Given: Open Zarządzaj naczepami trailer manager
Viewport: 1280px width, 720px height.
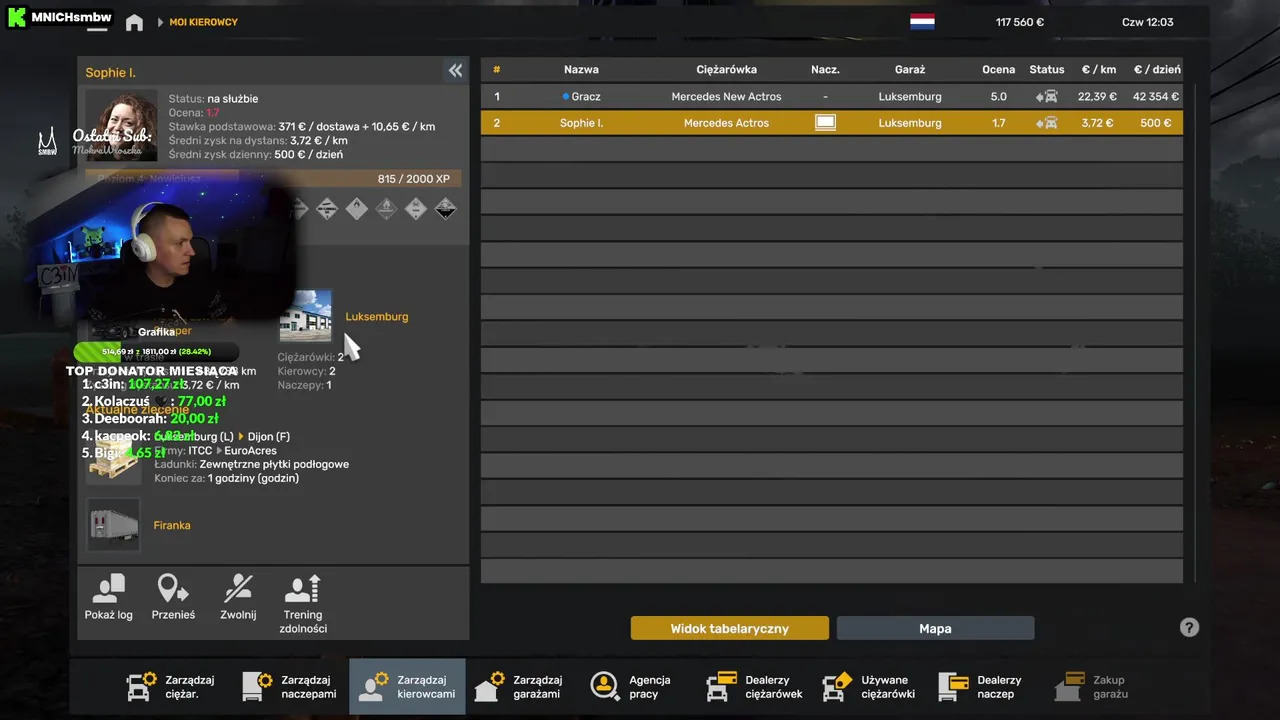Looking at the screenshot, I should pos(288,686).
